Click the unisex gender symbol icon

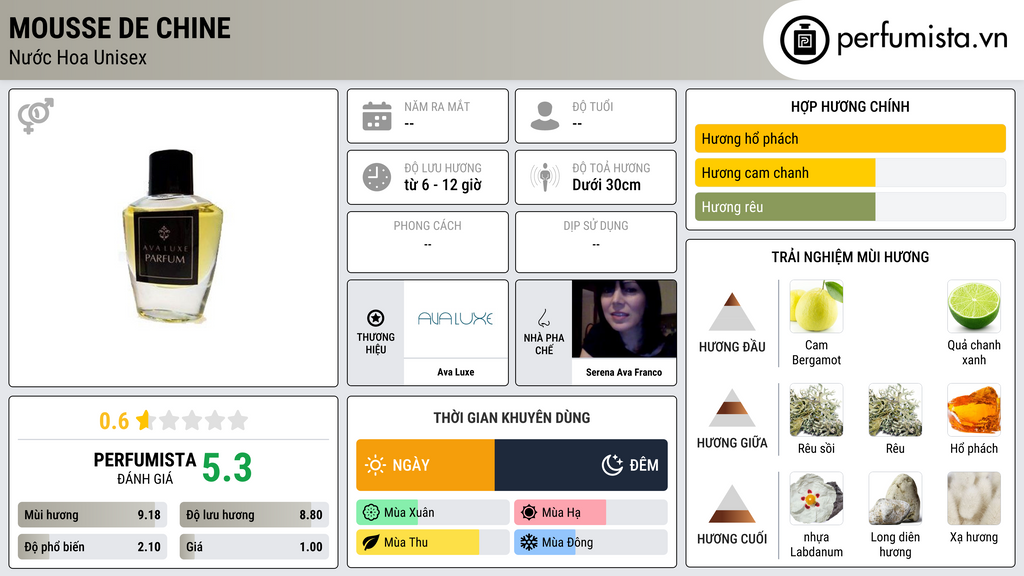(x=35, y=116)
